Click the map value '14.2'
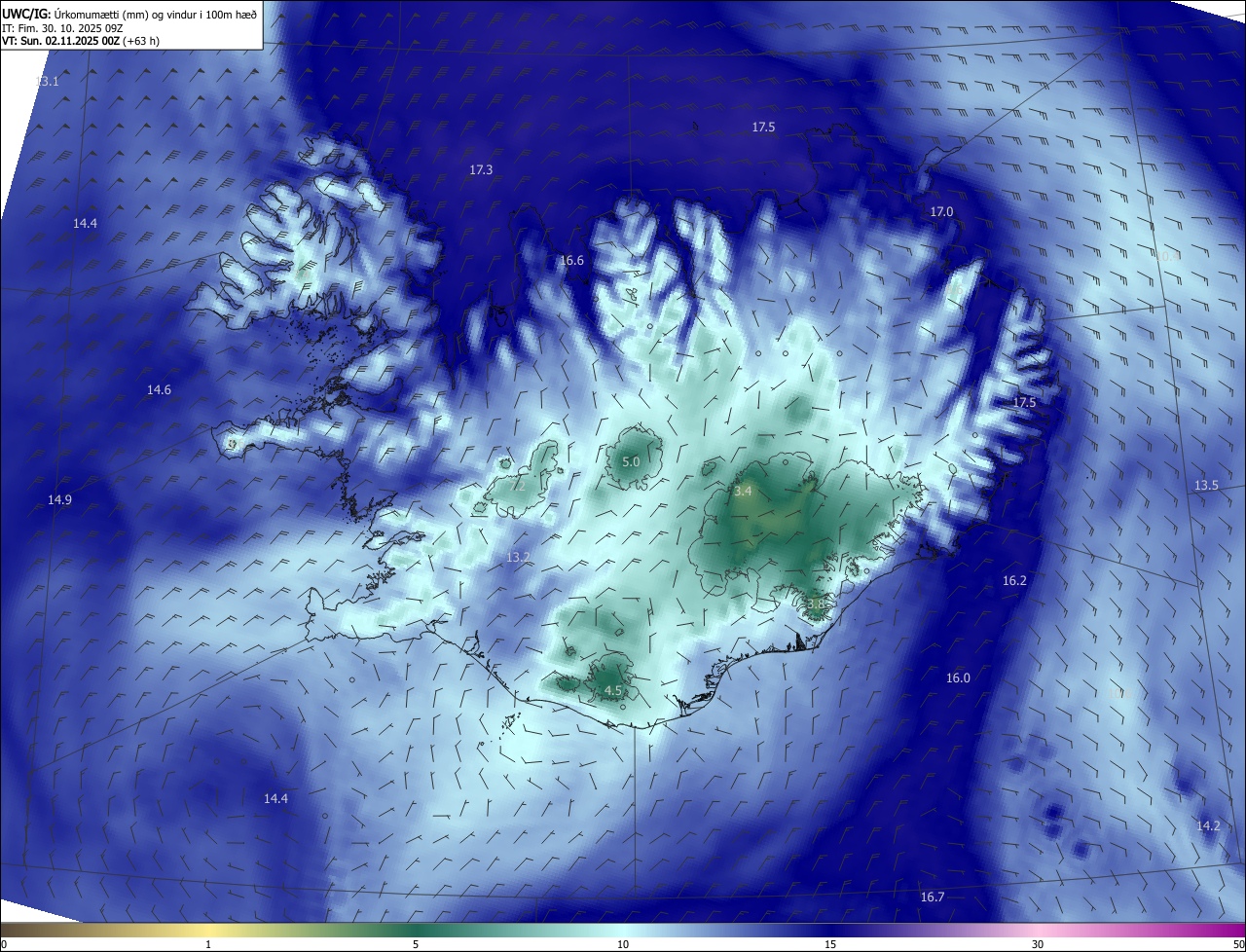This screenshot has width=1246, height=952. (1208, 826)
